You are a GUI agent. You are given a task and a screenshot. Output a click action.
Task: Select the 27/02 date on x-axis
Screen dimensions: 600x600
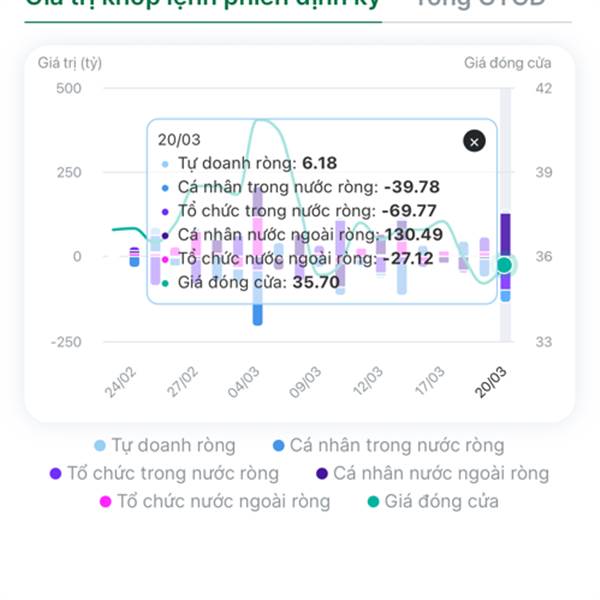(x=183, y=382)
